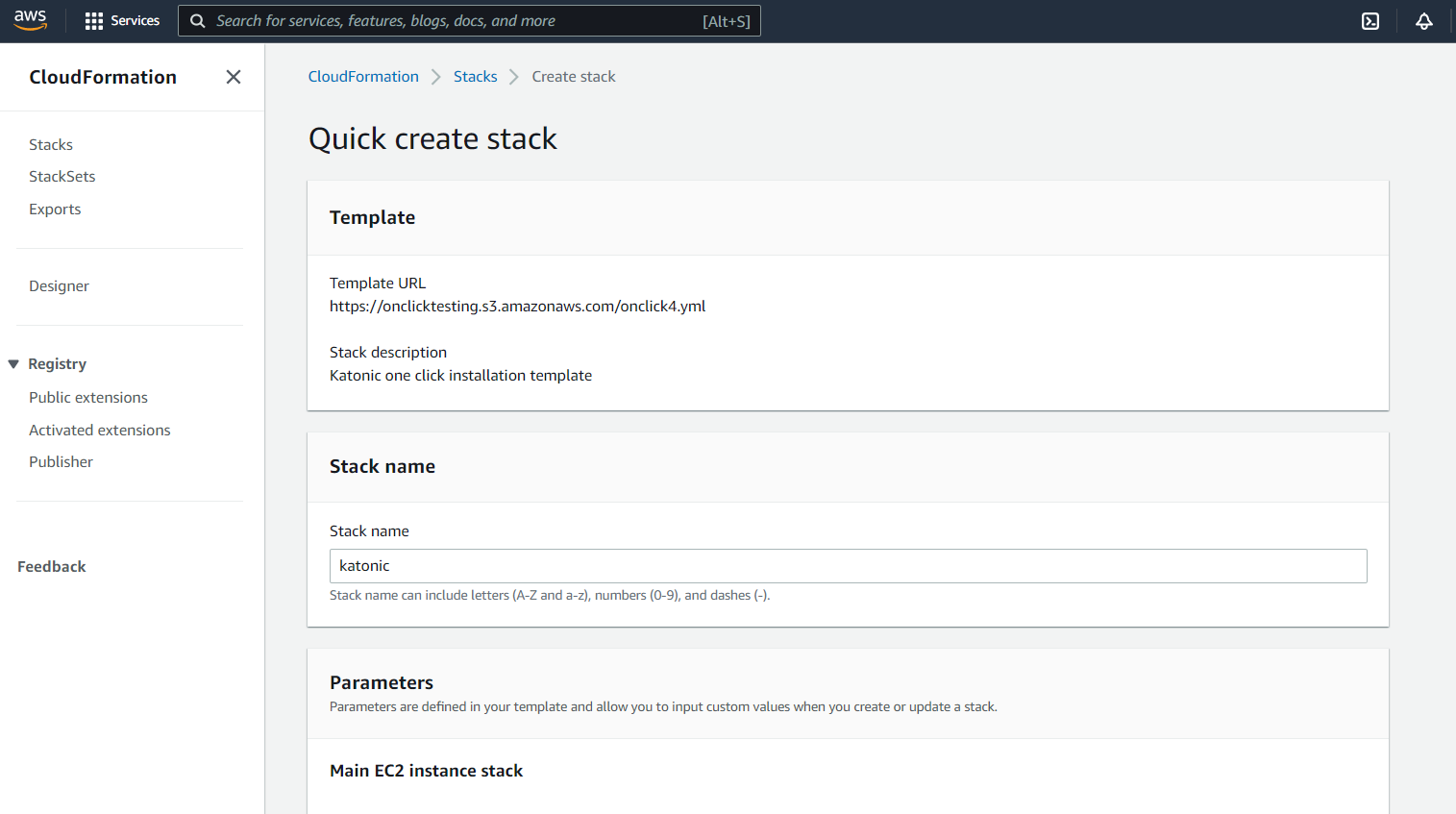Click the search magnifier icon
The height and width of the screenshot is (814, 1456).
(x=197, y=21)
